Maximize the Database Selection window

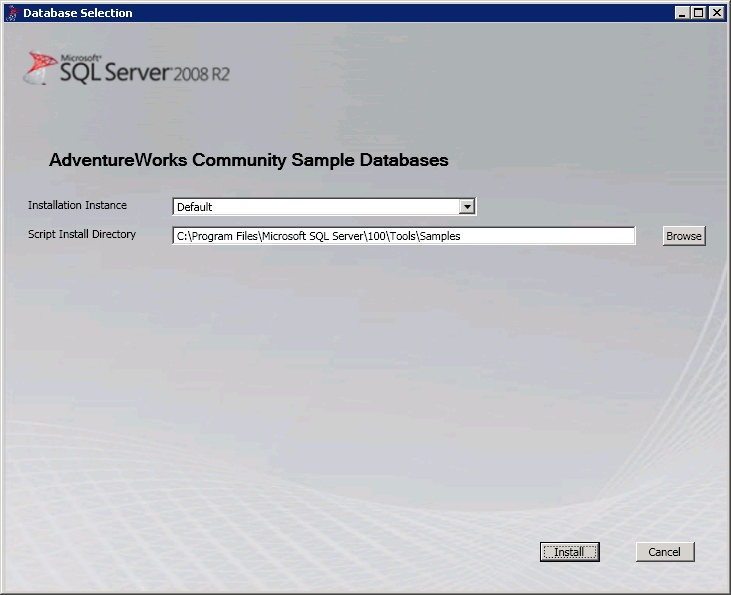pyautogui.click(x=699, y=13)
